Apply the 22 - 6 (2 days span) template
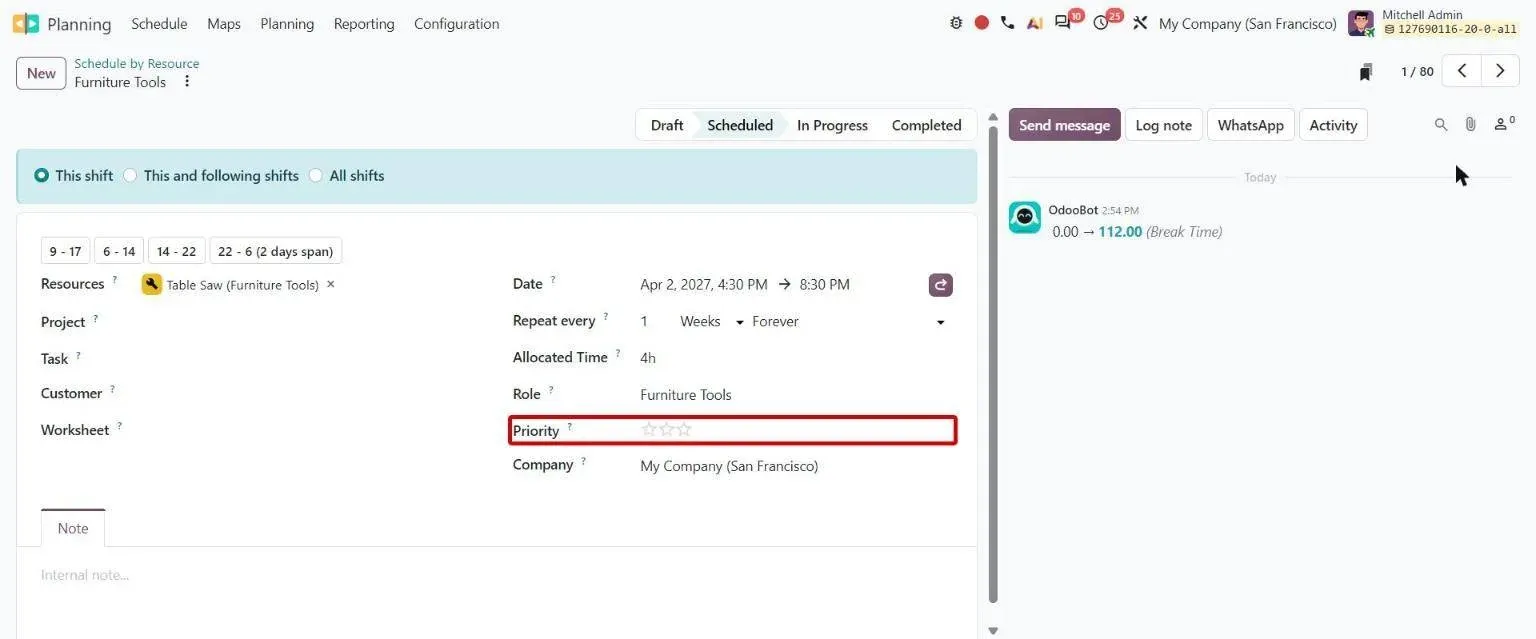Screen dimensions: 1536x639 pos(276,251)
